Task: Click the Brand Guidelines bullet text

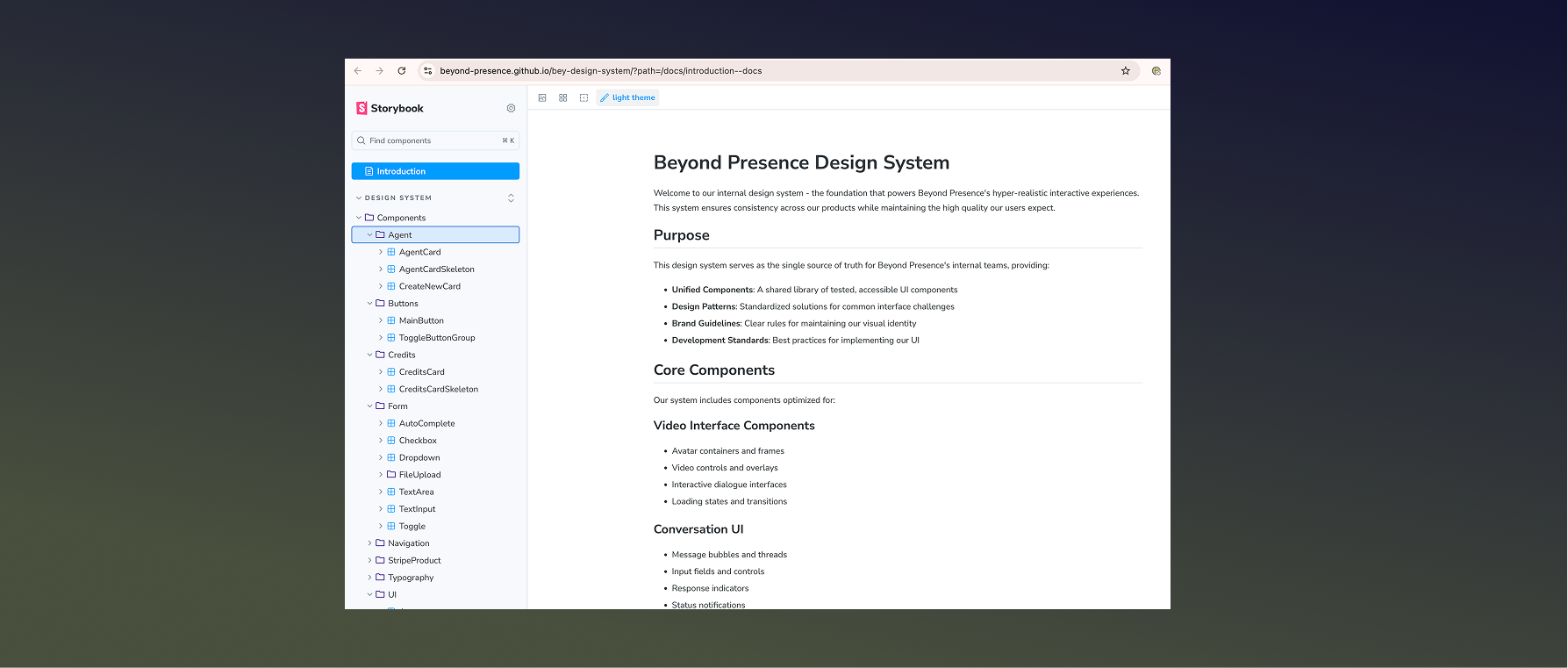Action: (x=794, y=324)
